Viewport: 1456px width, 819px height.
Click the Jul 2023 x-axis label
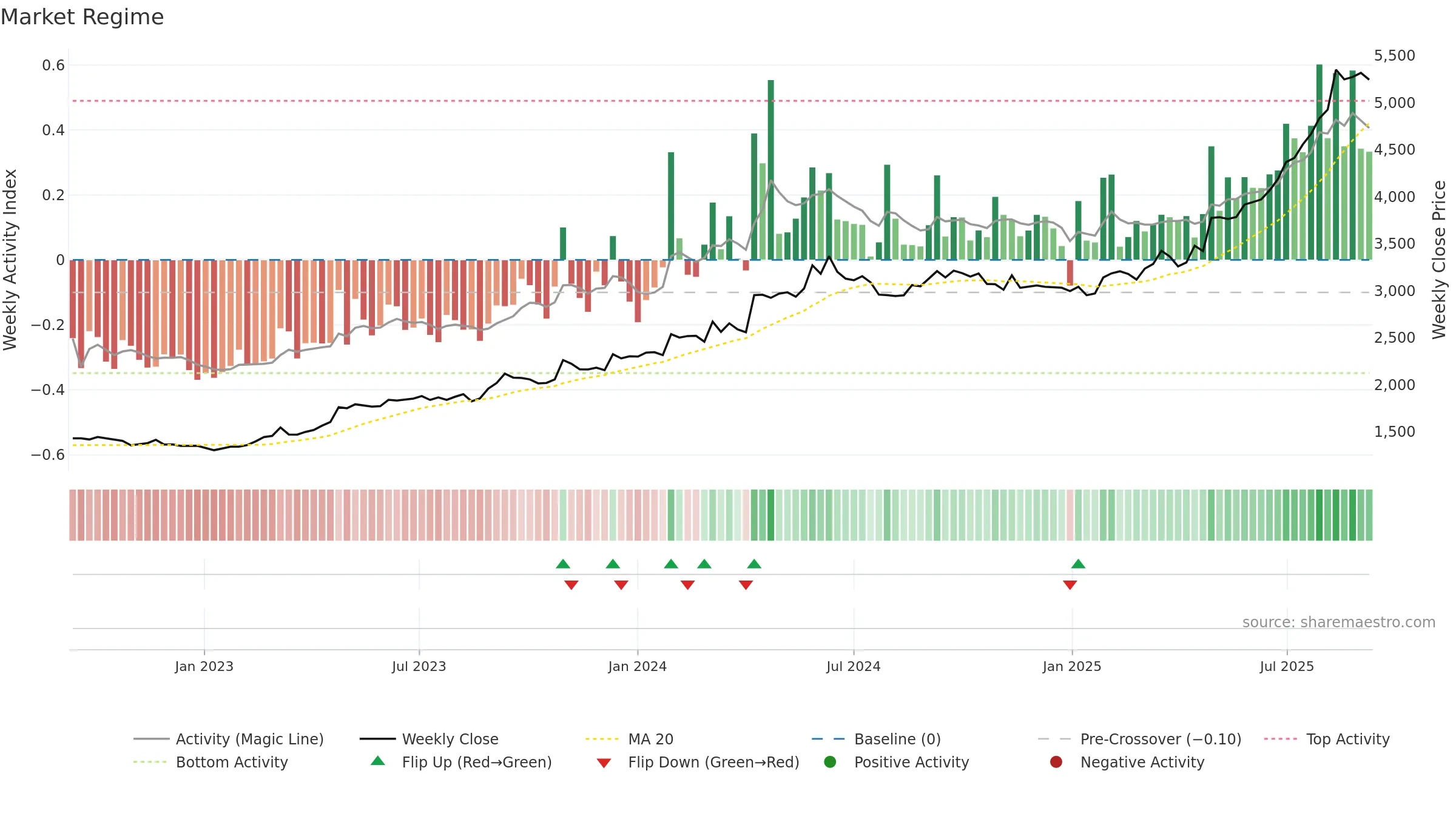419,666
